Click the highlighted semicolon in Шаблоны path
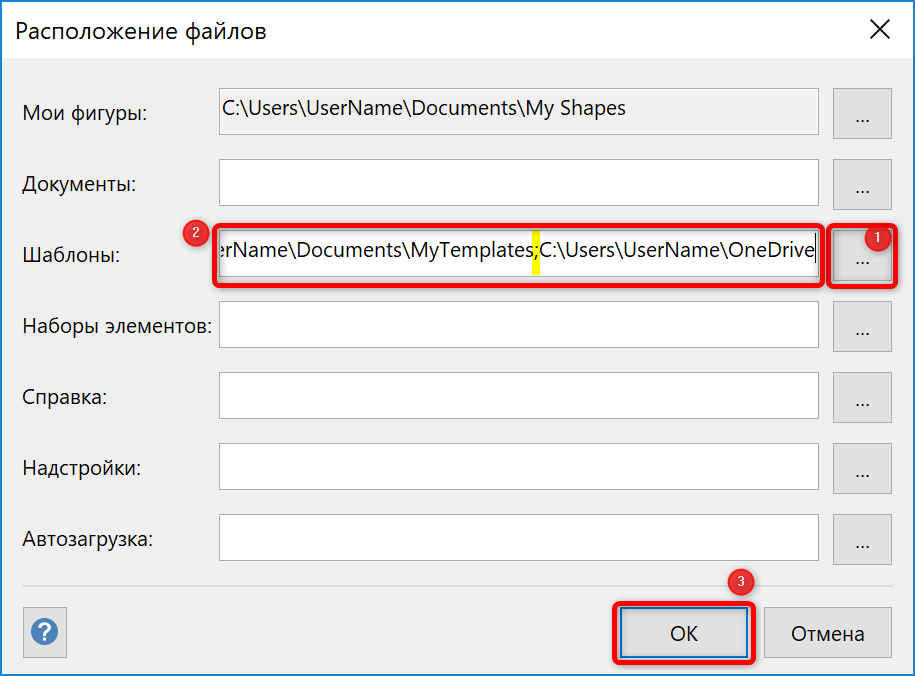The width and height of the screenshot is (915, 676). tap(536, 252)
